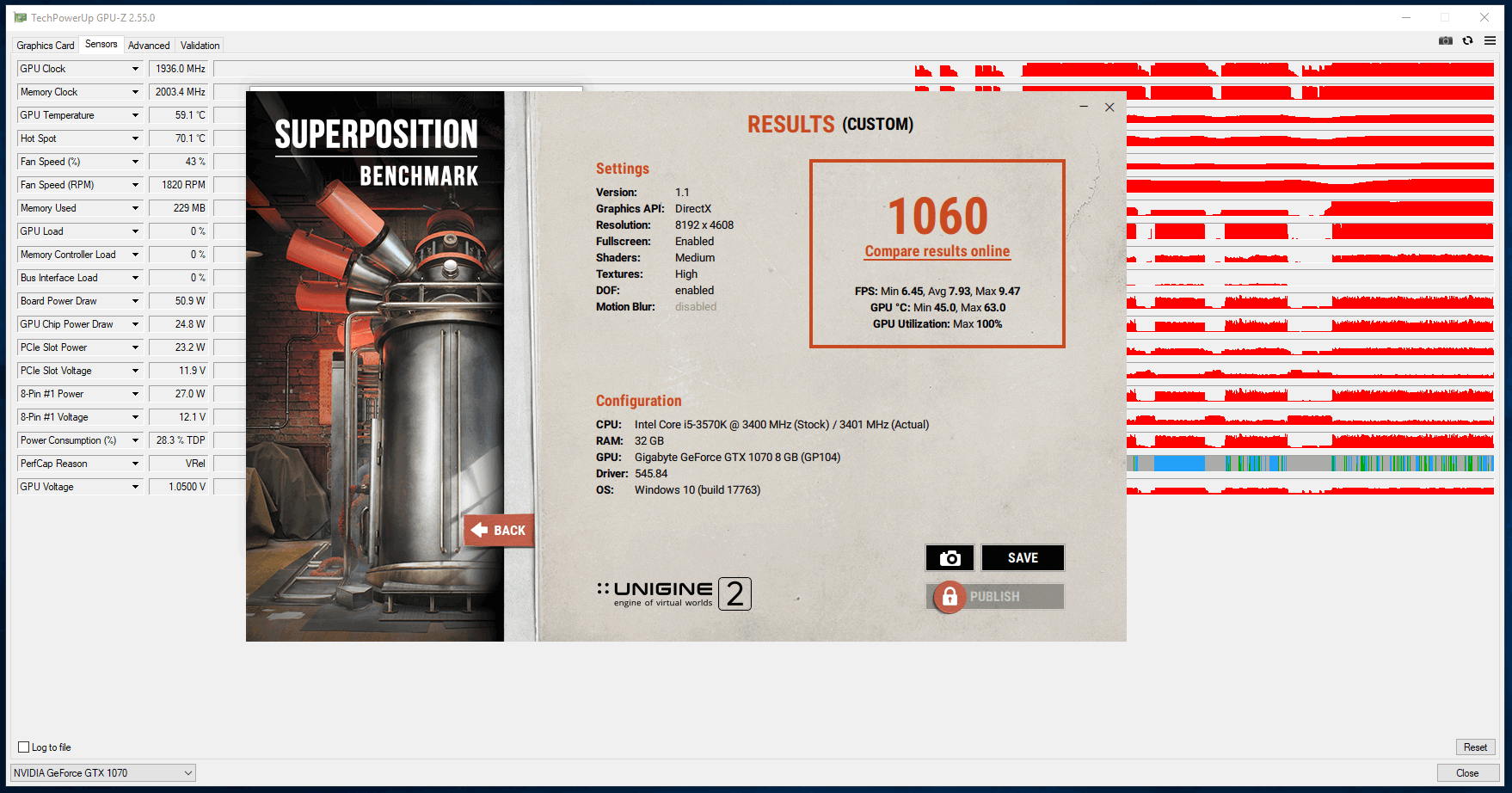Click the PerfCap Reason colored graph
The image size is (1512, 793).
point(1310,464)
